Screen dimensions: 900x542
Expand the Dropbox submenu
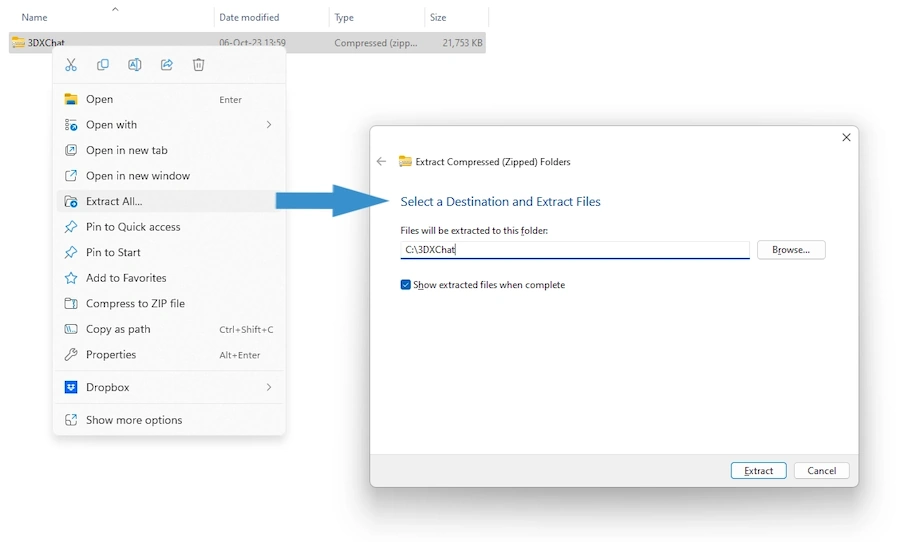click(268, 387)
